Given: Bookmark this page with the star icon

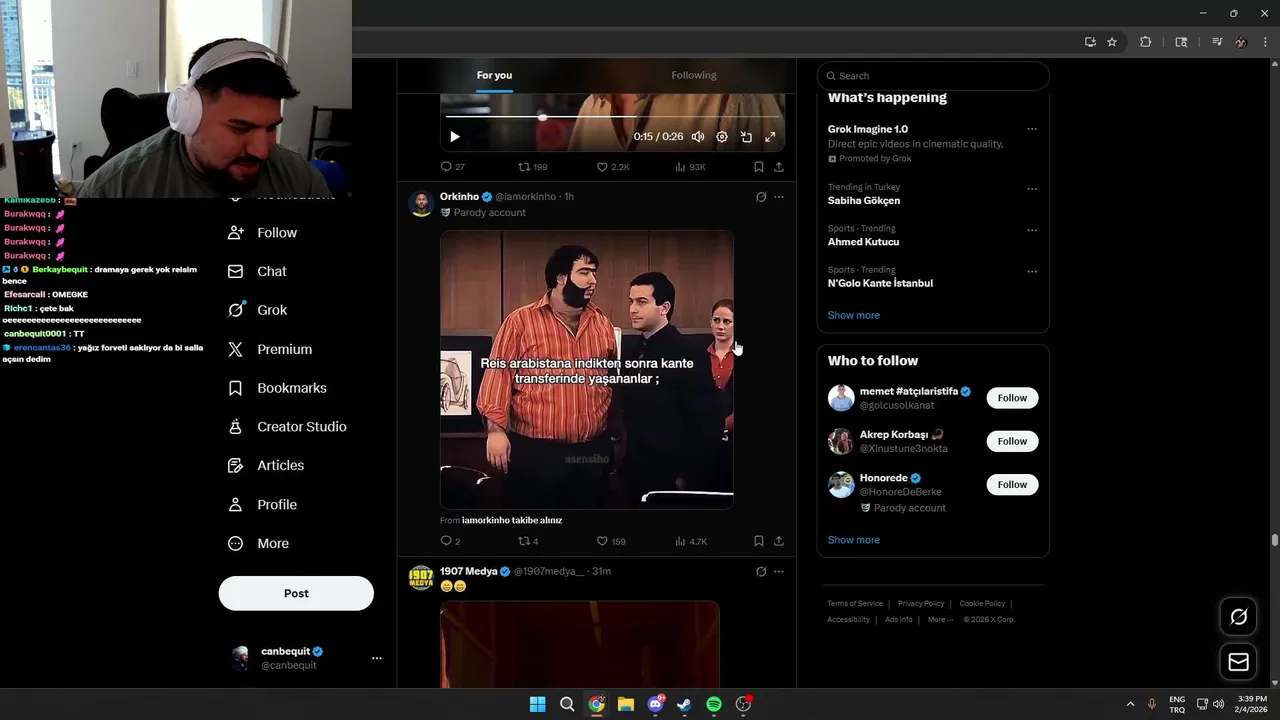Looking at the screenshot, I should click(x=1112, y=42).
